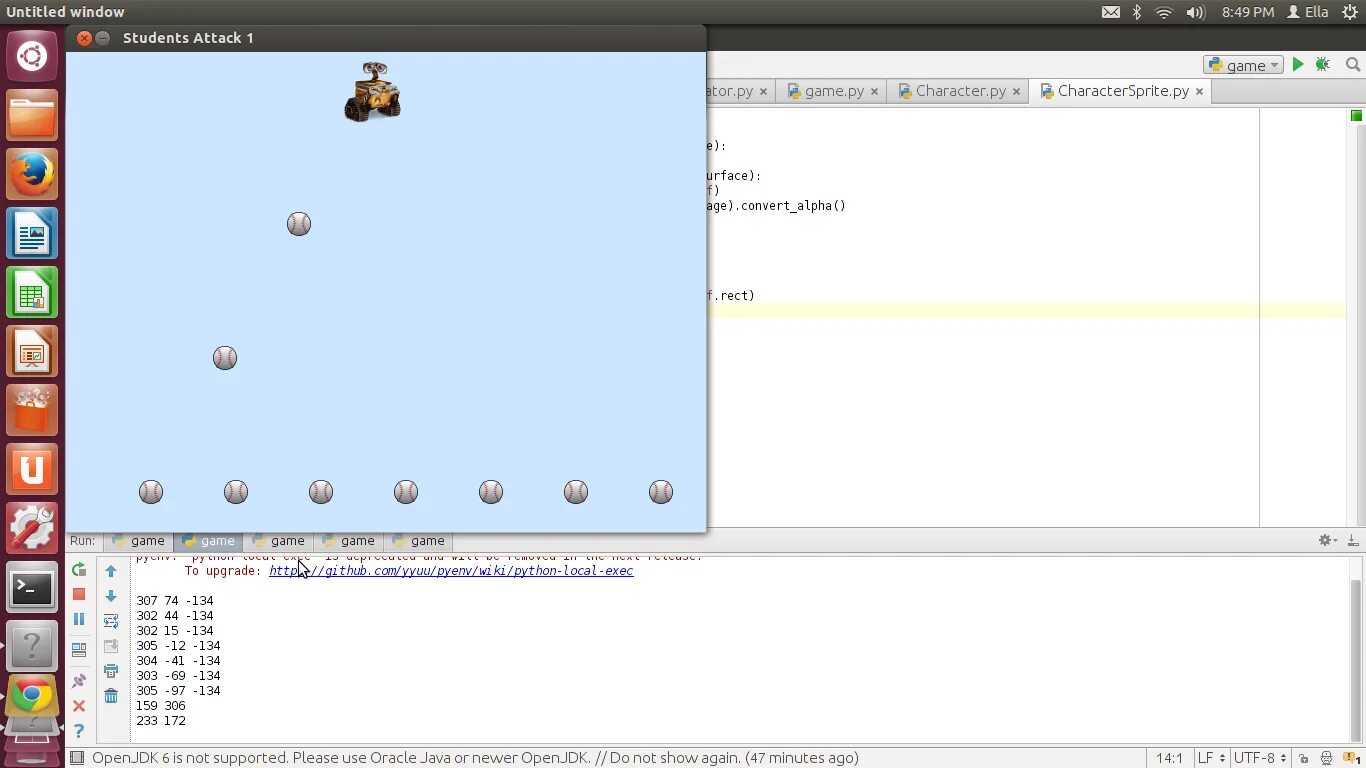Image resolution: width=1366 pixels, height=768 pixels.
Task: Open LibreOffice Impress from launcher
Action: coord(32,352)
